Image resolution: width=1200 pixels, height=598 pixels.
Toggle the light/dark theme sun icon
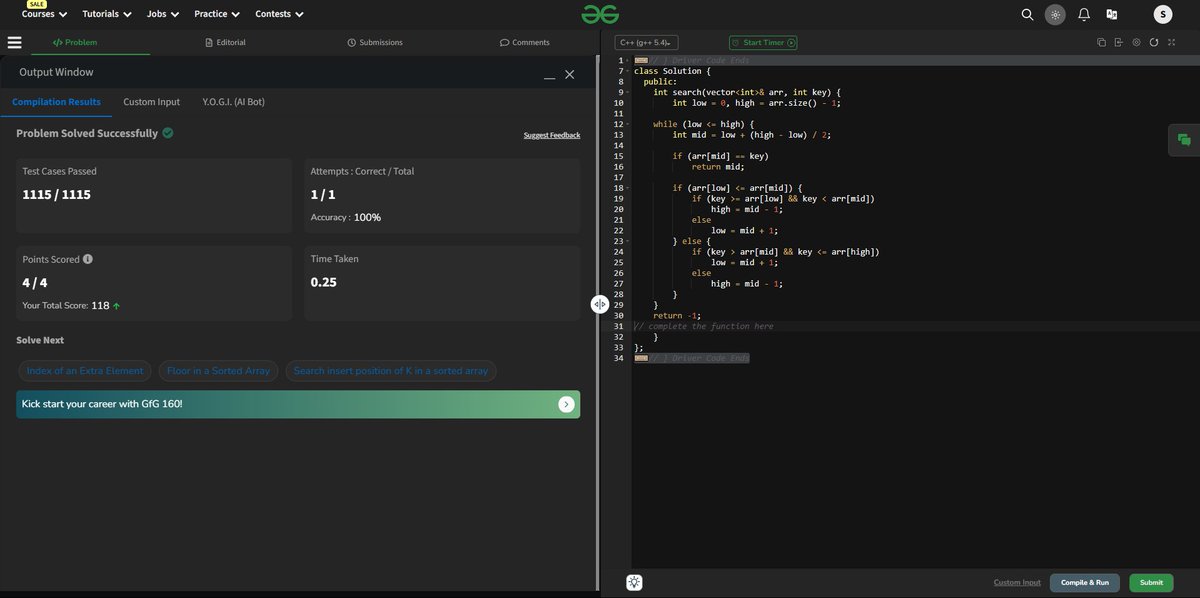pyautogui.click(x=1055, y=14)
